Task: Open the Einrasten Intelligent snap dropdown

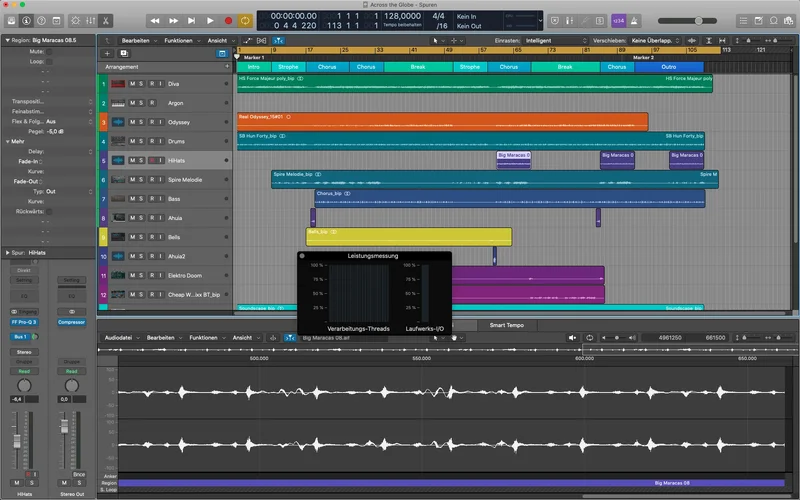Action: tap(550, 40)
